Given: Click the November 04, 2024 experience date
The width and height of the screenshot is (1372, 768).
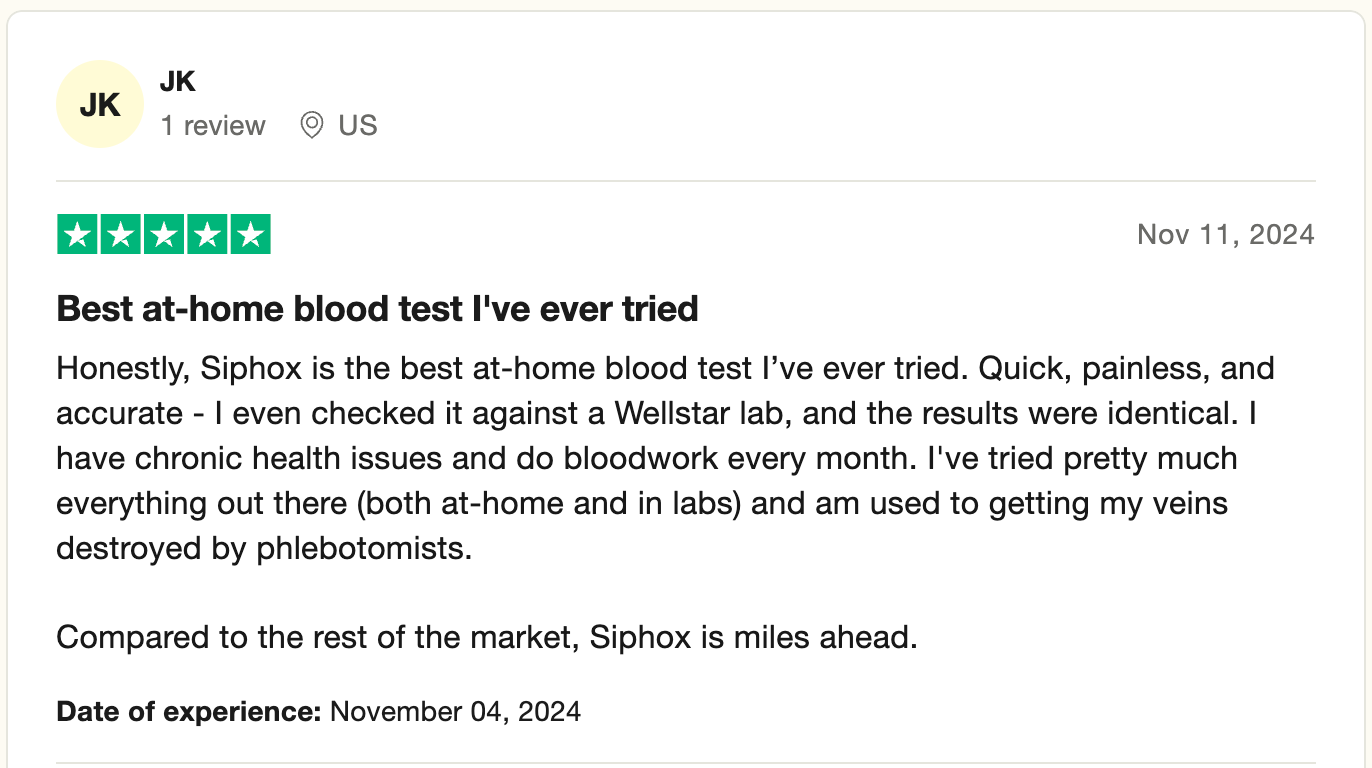Looking at the screenshot, I should pos(455,712).
